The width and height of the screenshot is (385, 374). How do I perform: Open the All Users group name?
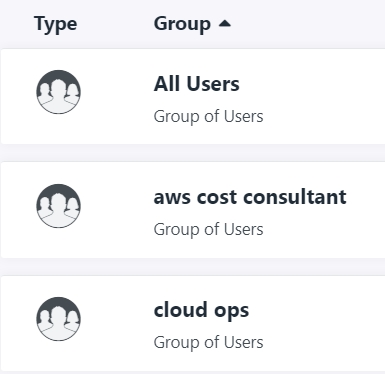[x=196, y=83]
